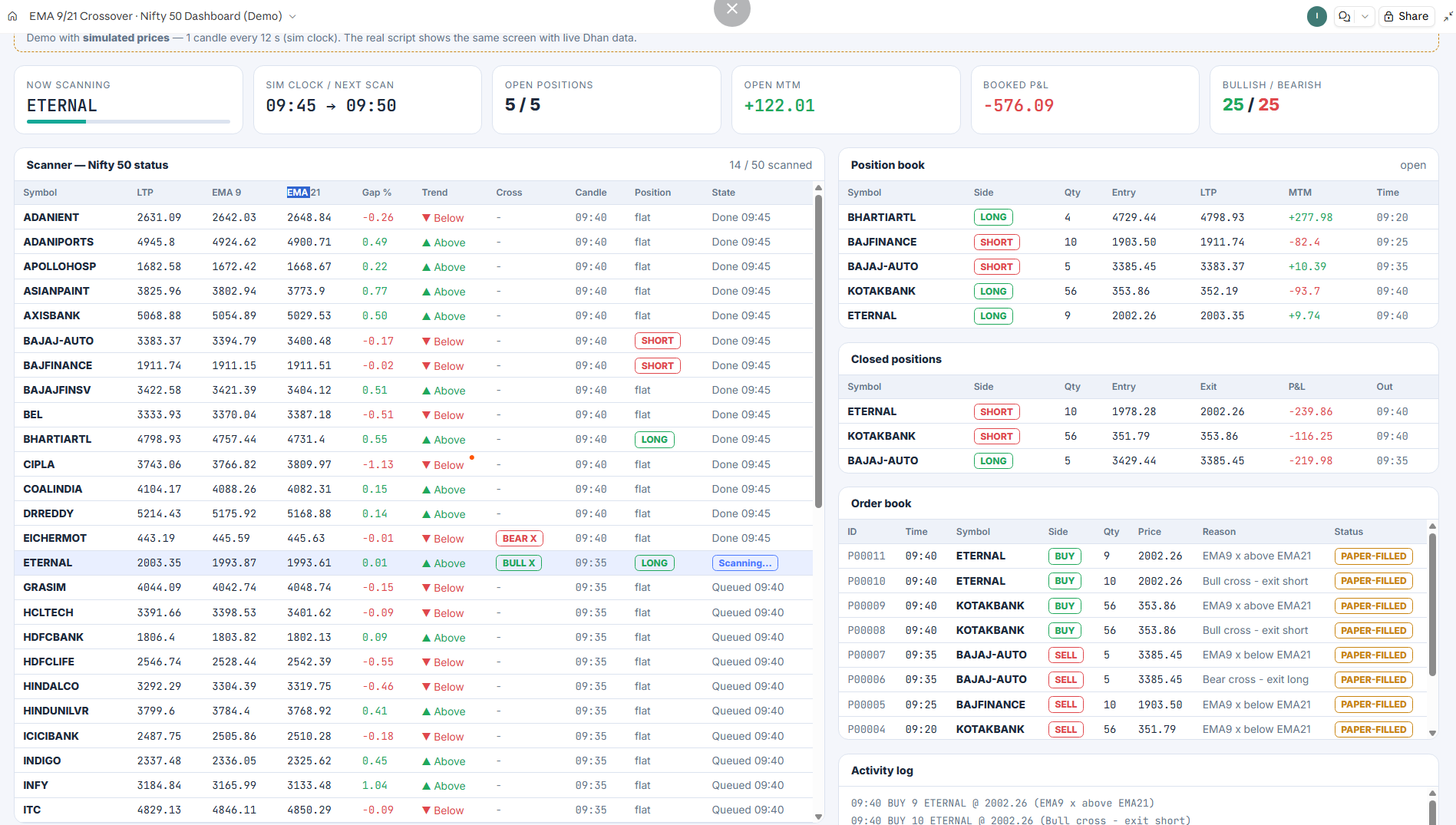
Task: Click the BUY badge on order P00010
Action: pos(1065,581)
